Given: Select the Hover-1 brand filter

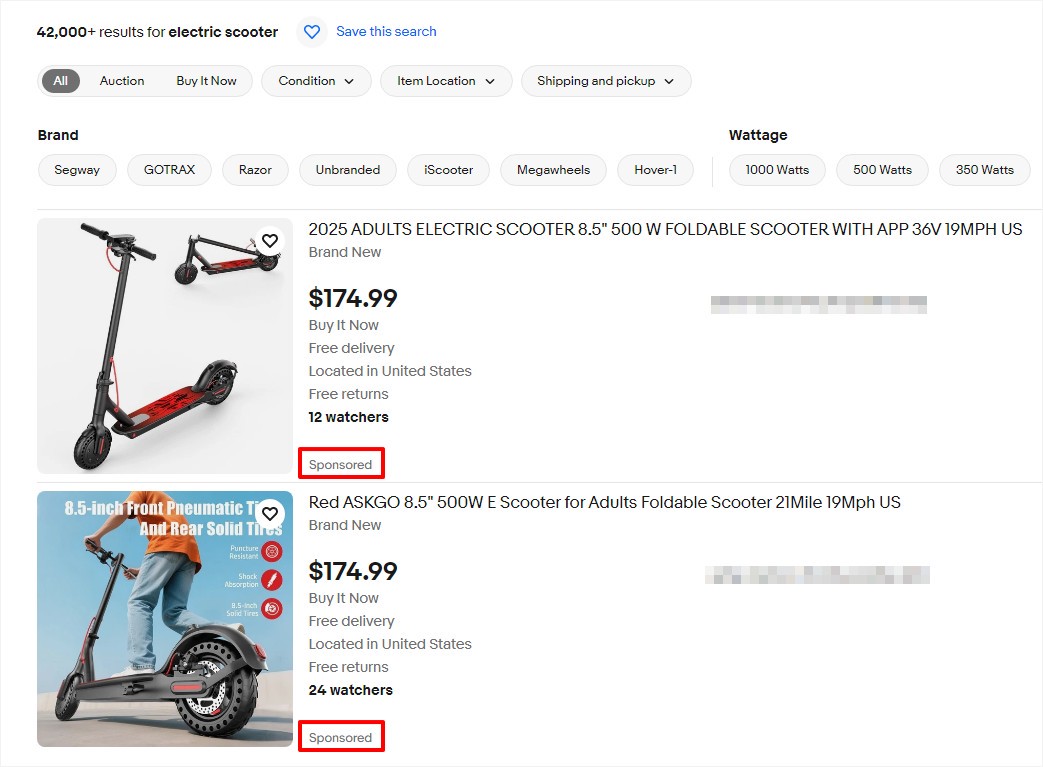Looking at the screenshot, I should [x=655, y=170].
